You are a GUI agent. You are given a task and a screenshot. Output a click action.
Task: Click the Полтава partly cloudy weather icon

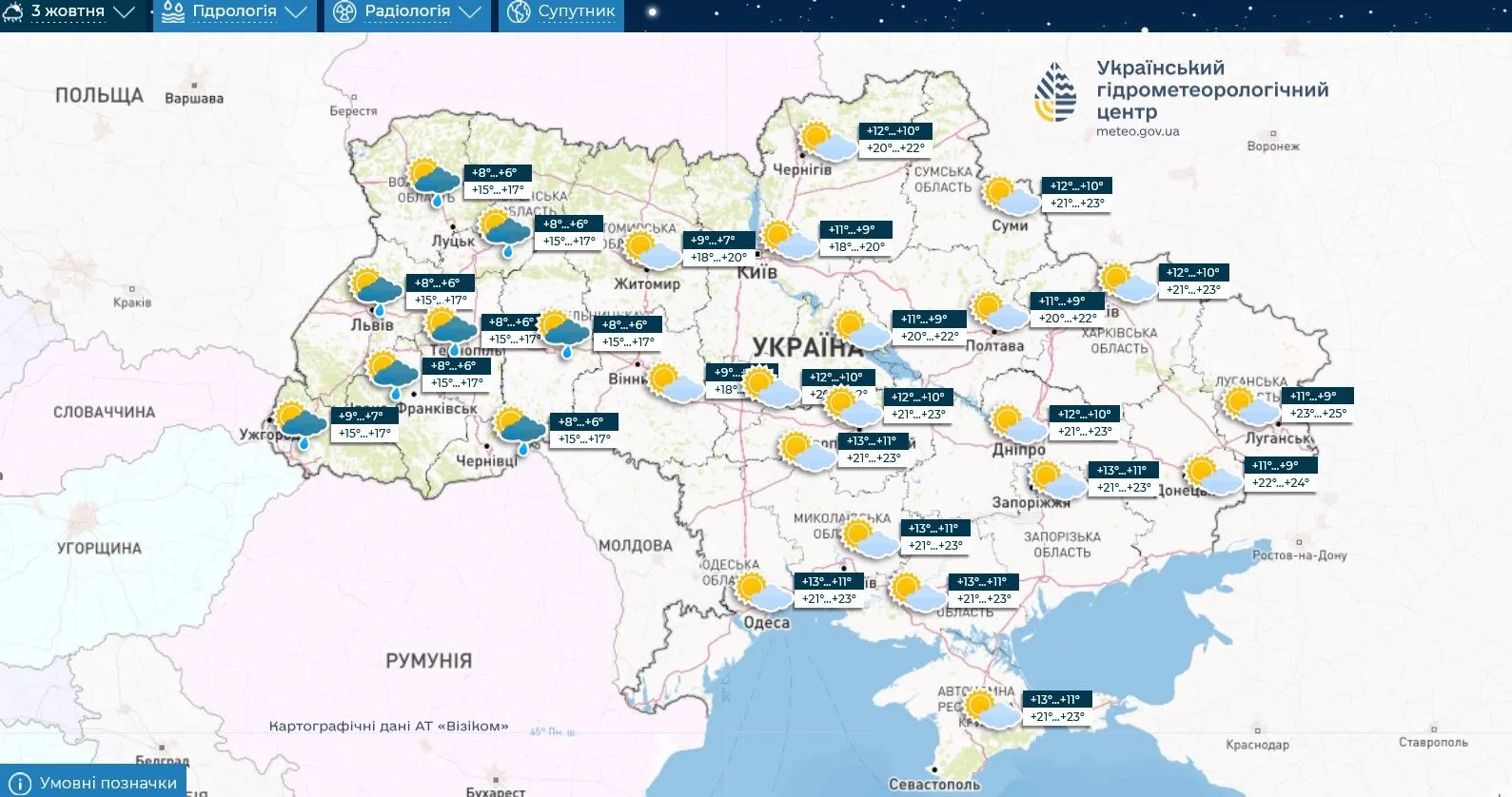coord(997,310)
